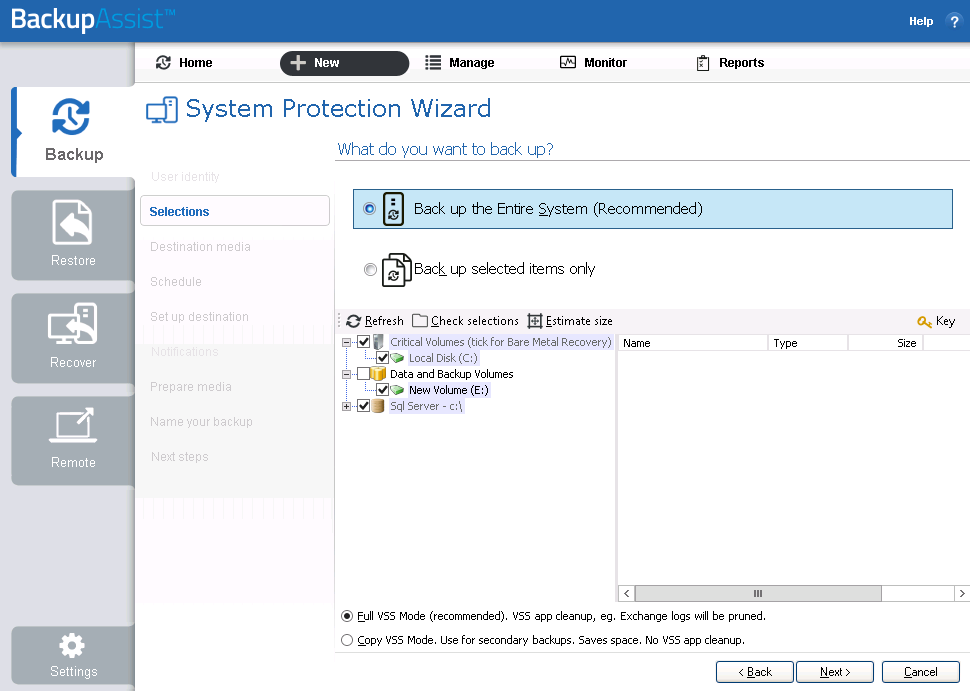Open the New tab

345,63
